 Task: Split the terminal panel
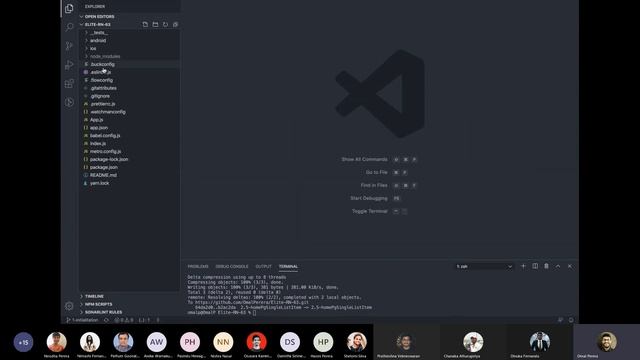tap(535, 266)
